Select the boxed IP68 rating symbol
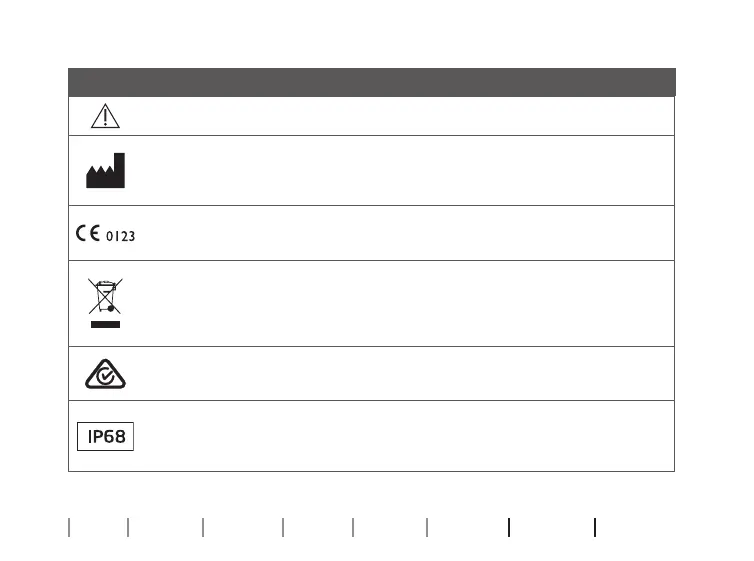 tap(105, 437)
